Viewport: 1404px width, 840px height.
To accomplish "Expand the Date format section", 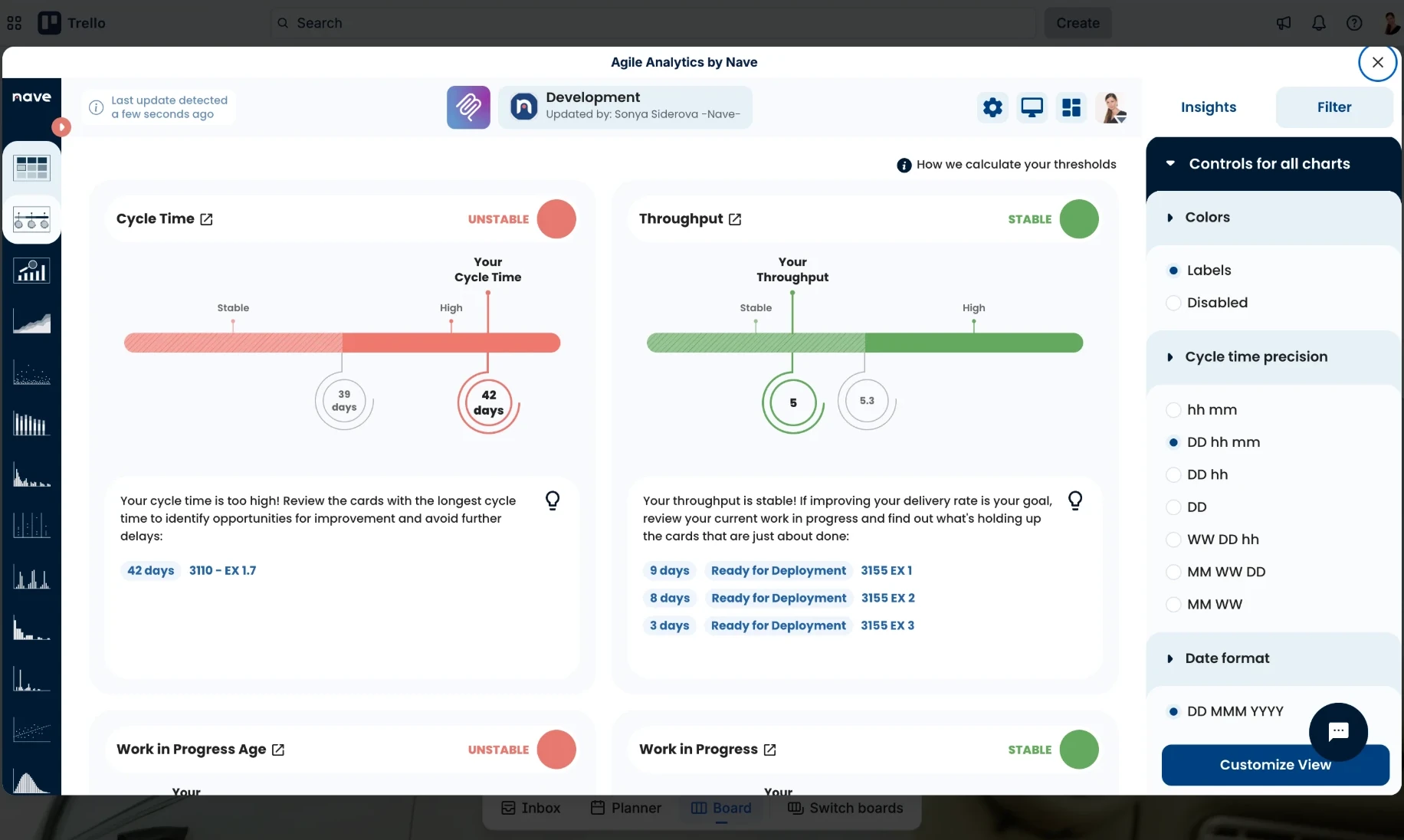I will [x=1273, y=658].
